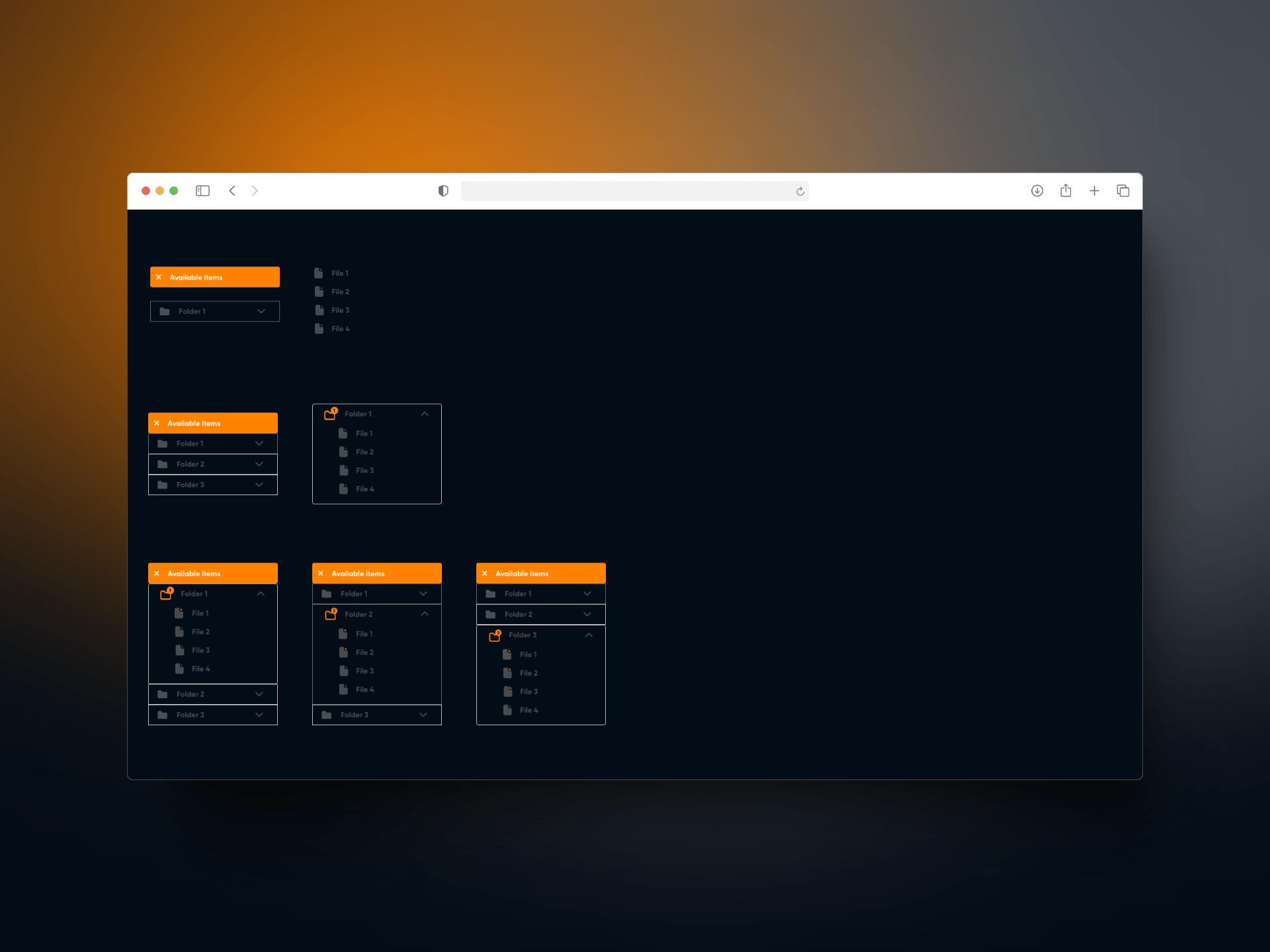1270x952 pixels.
Task: Click the badged open folder icon on Folder 3
Action: 496,635
